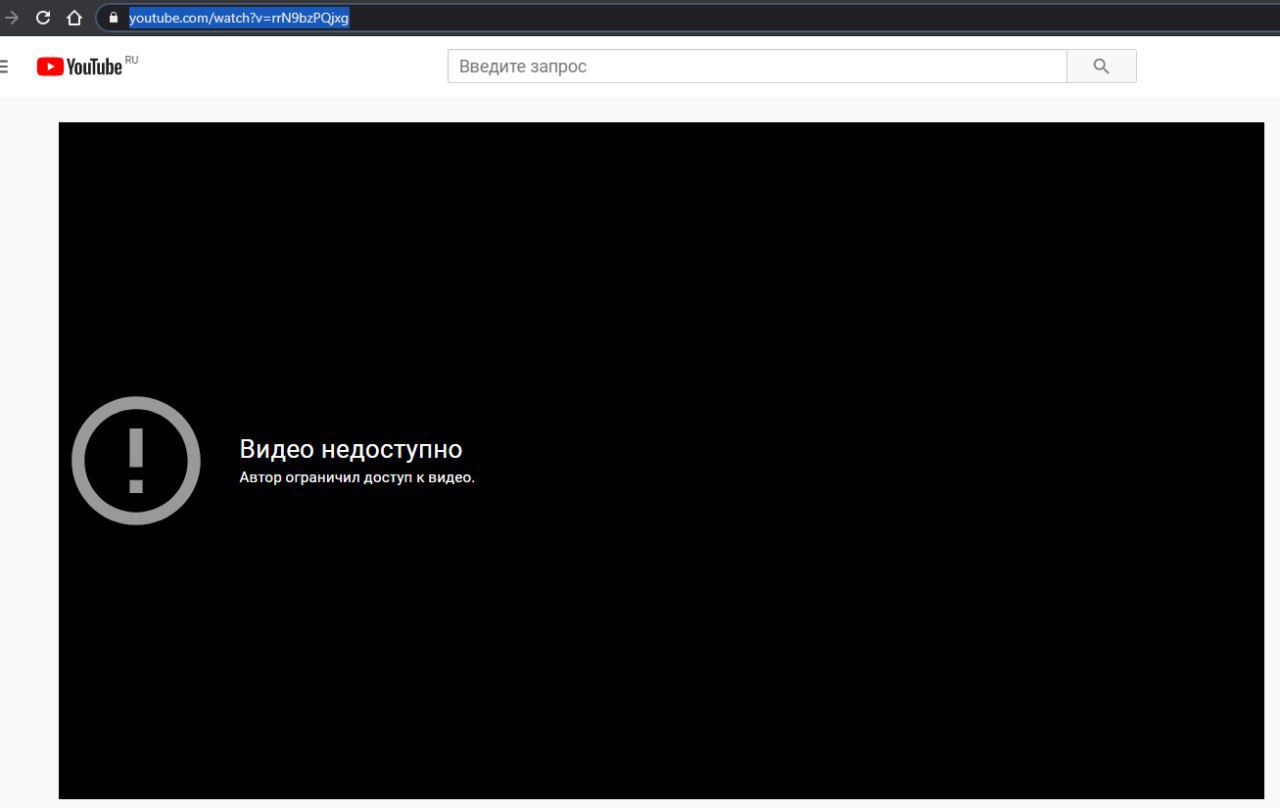Click the magnifier search button
Image resolution: width=1280 pixels, height=808 pixels.
[x=1102, y=66]
